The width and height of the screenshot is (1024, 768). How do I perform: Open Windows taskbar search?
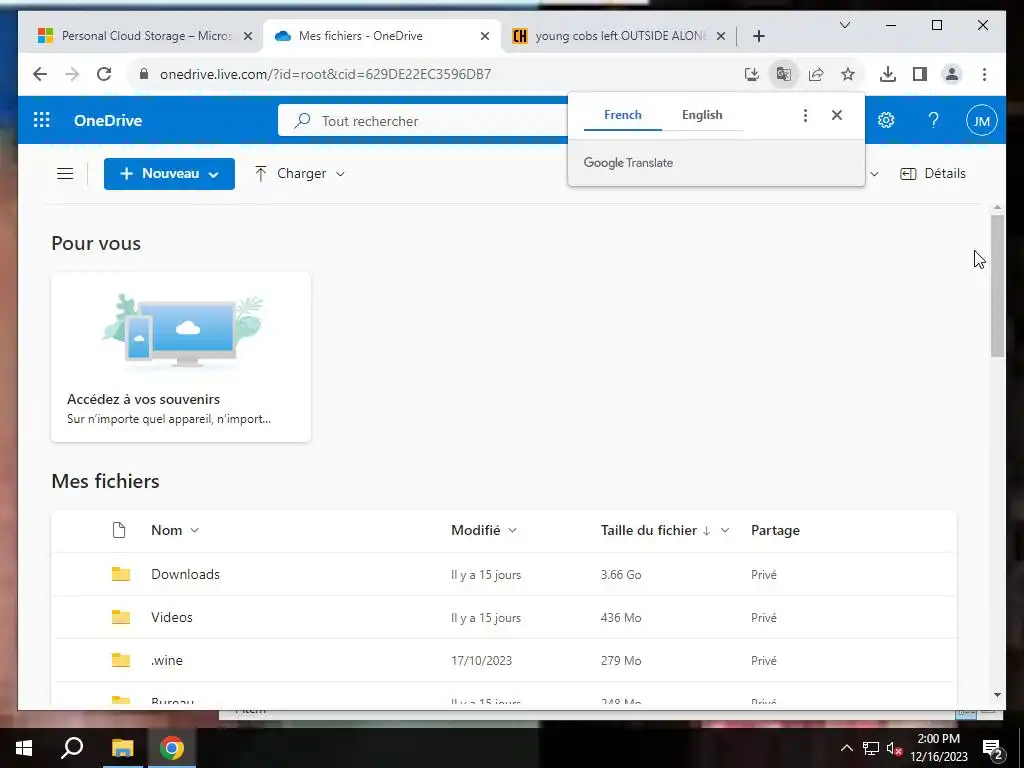pos(72,748)
